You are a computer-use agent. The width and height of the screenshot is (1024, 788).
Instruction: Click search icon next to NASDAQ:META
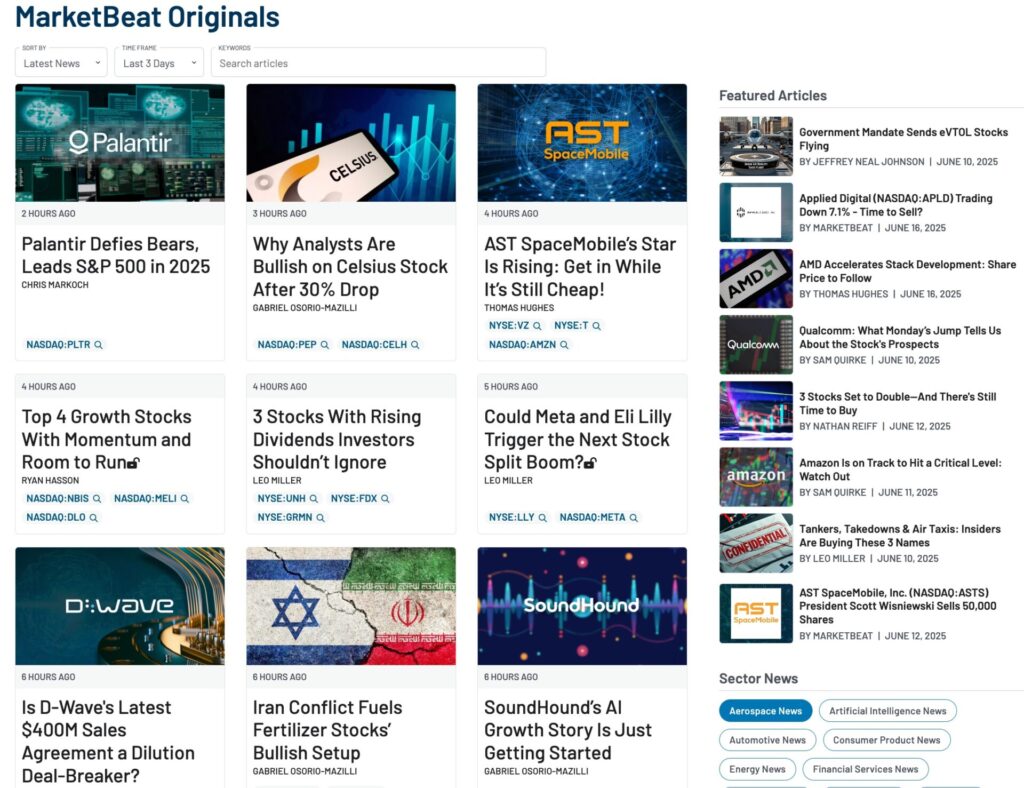tap(634, 518)
